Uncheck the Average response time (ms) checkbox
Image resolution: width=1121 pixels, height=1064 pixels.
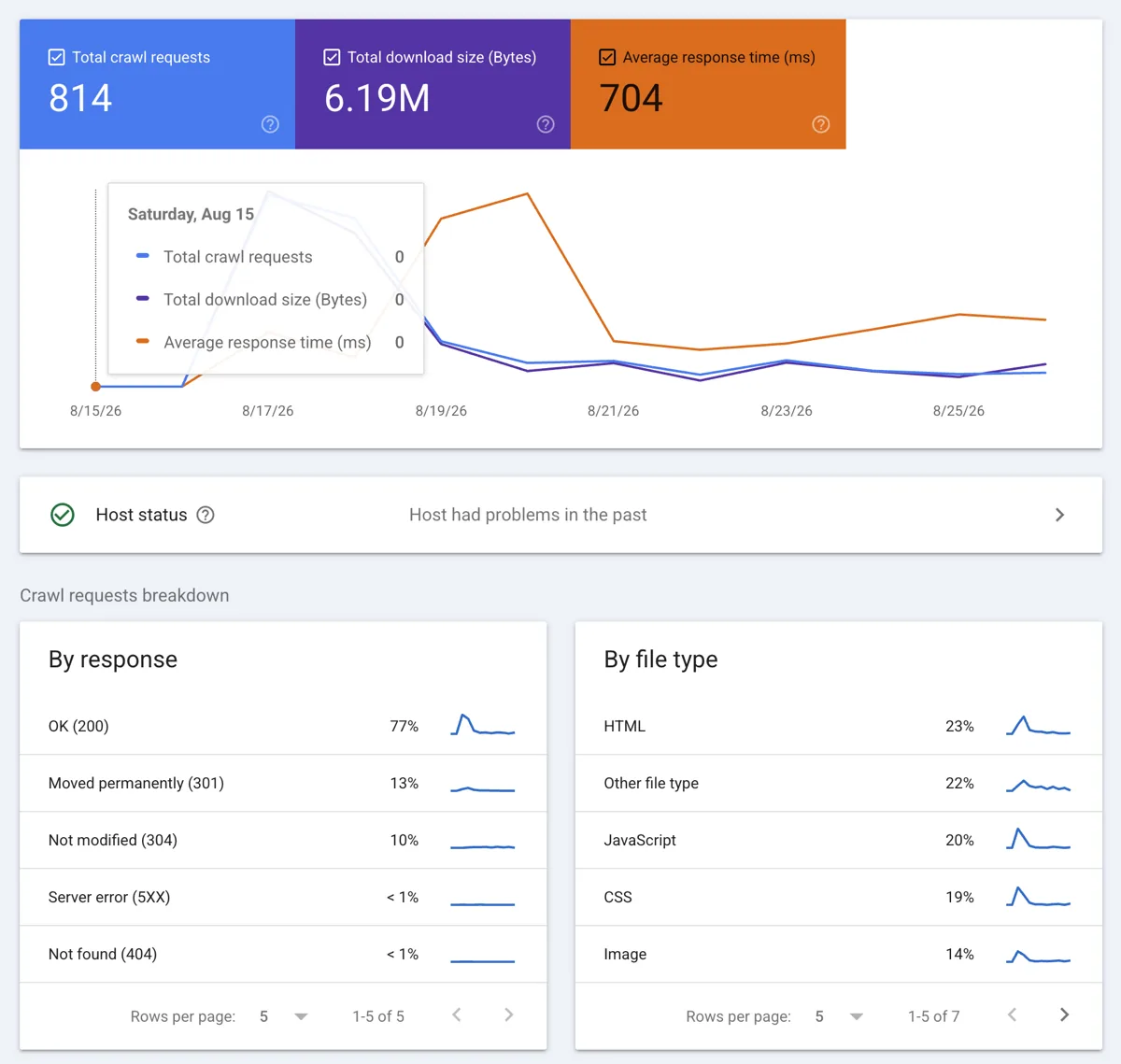pyautogui.click(x=607, y=57)
